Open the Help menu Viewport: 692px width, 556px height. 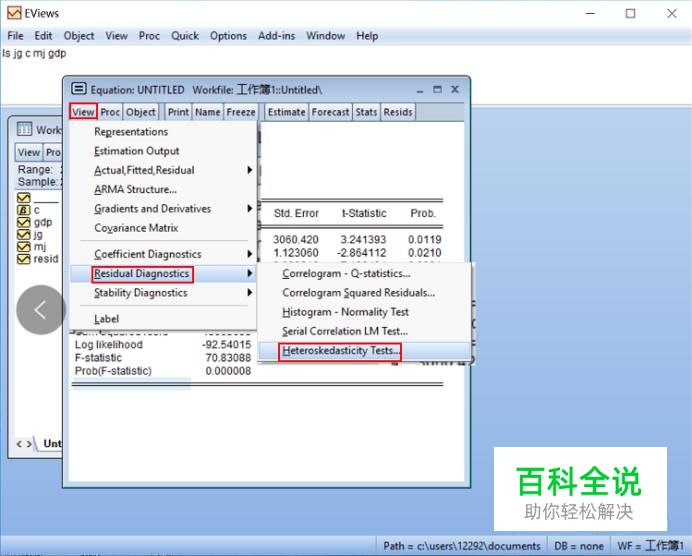tap(367, 36)
